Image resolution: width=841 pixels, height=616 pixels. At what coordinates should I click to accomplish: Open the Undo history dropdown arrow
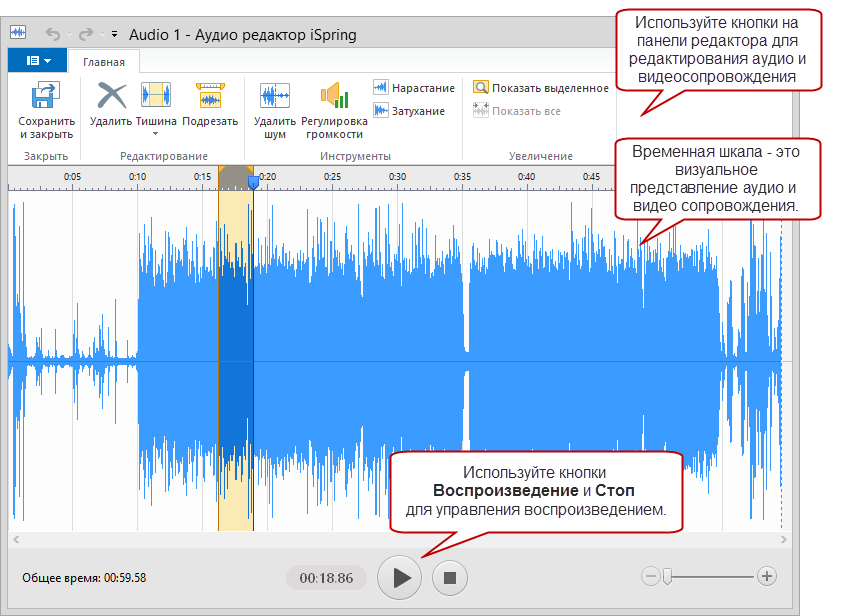click(69, 34)
